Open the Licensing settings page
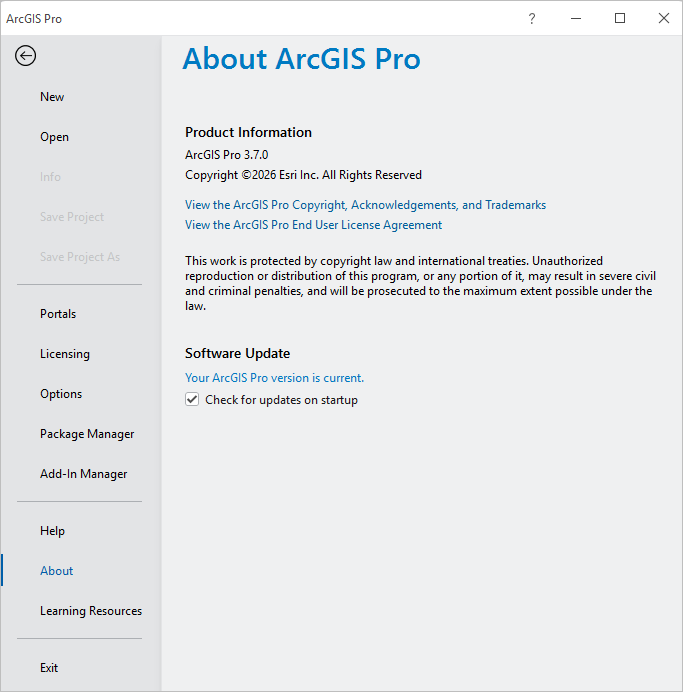683x692 pixels. point(65,354)
